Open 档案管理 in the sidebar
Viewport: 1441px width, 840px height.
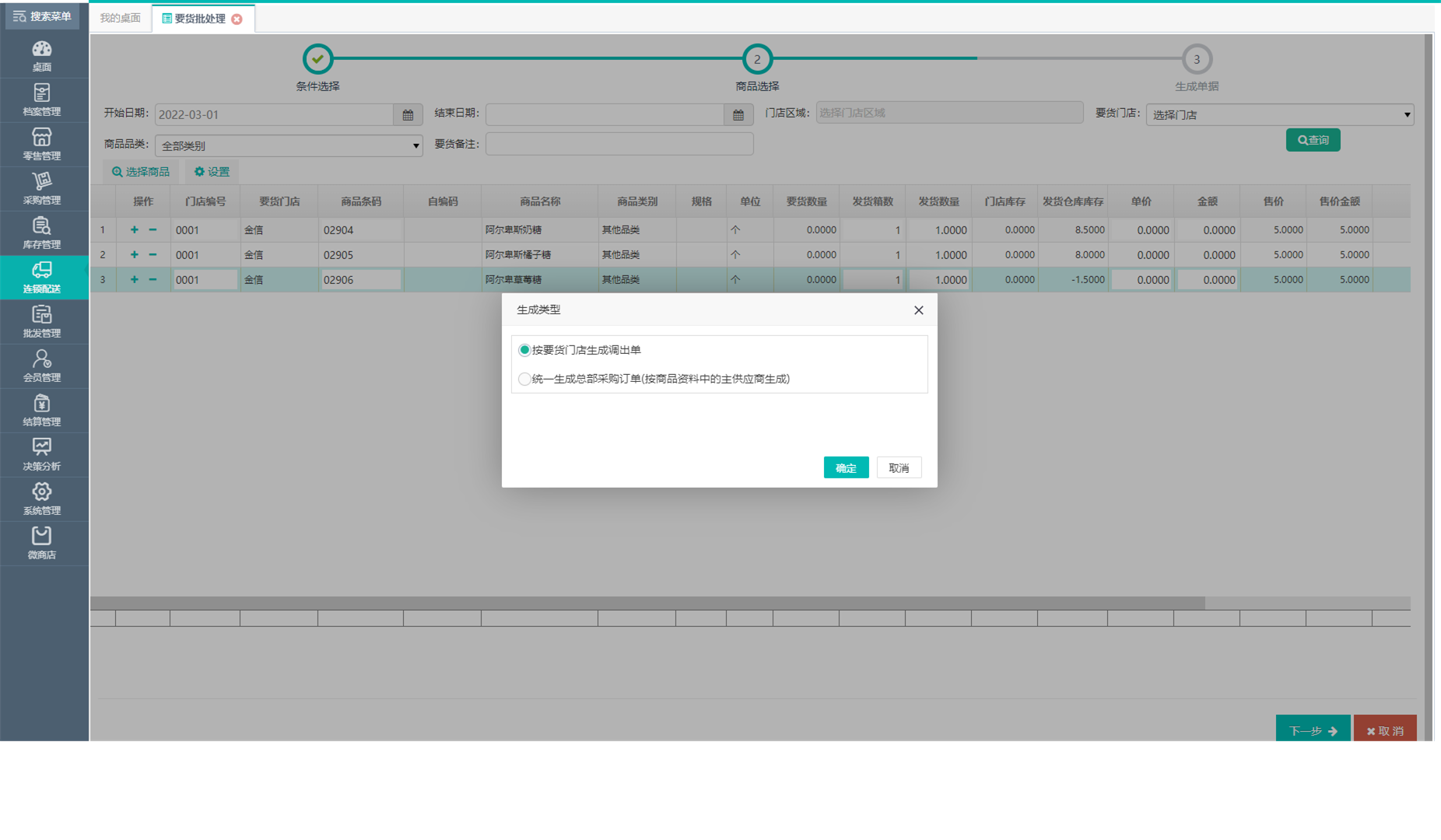[x=42, y=100]
